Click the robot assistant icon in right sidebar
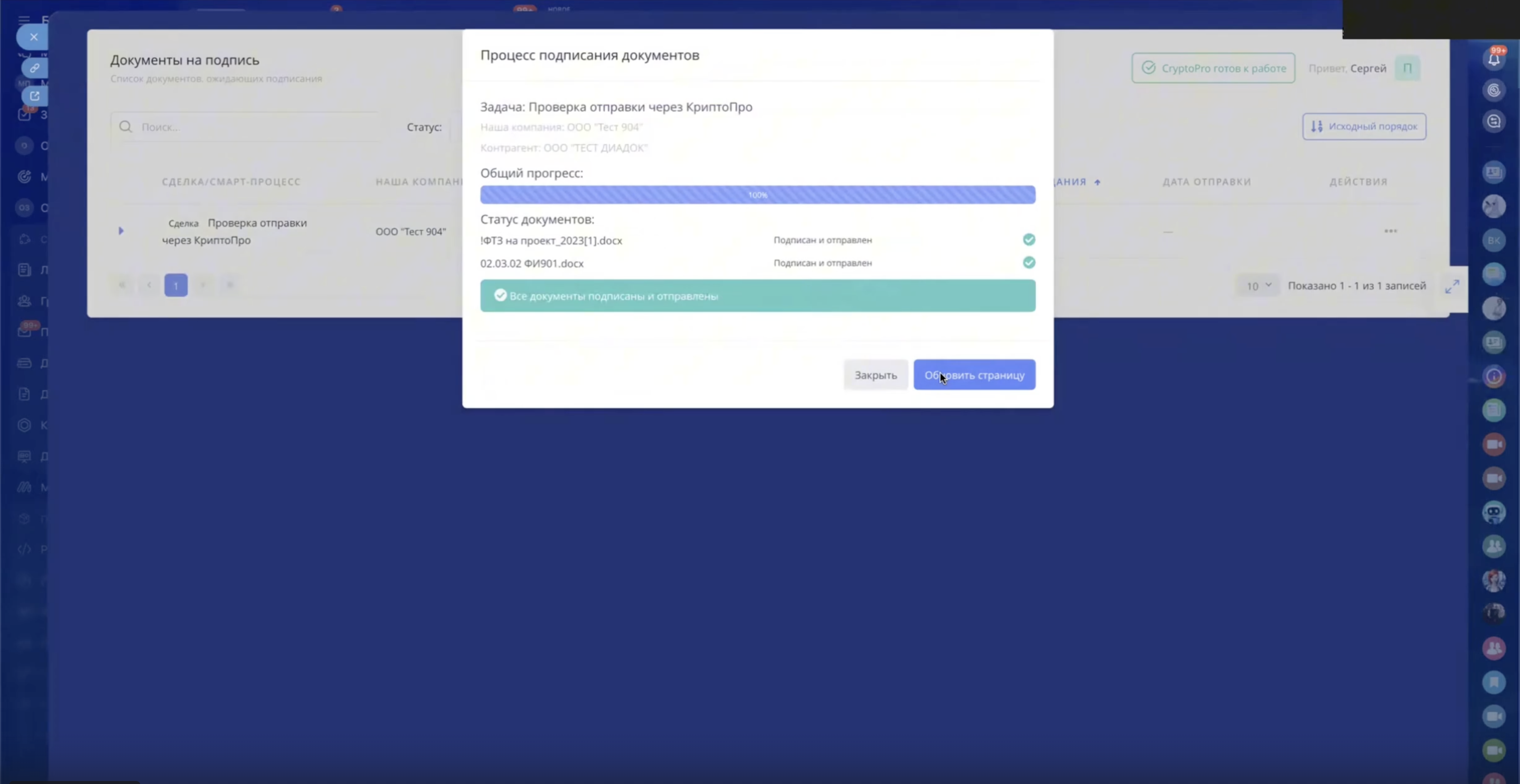The image size is (1520, 784). [x=1493, y=512]
